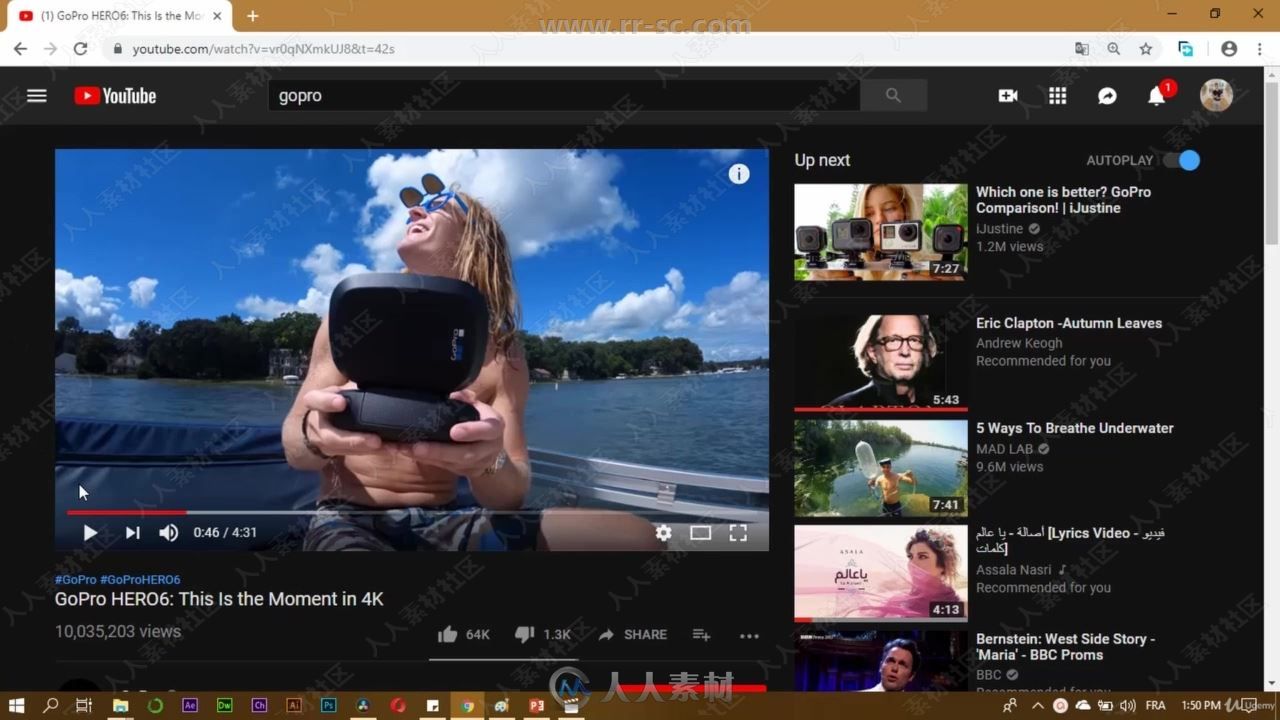Play the video
1280x720 pixels.
click(90, 533)
